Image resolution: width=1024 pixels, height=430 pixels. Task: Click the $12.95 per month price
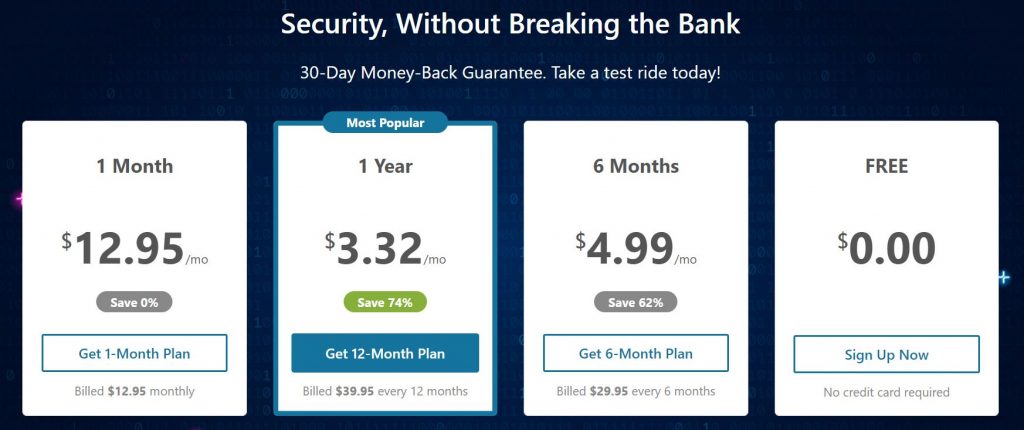click(x=135, y=249)
